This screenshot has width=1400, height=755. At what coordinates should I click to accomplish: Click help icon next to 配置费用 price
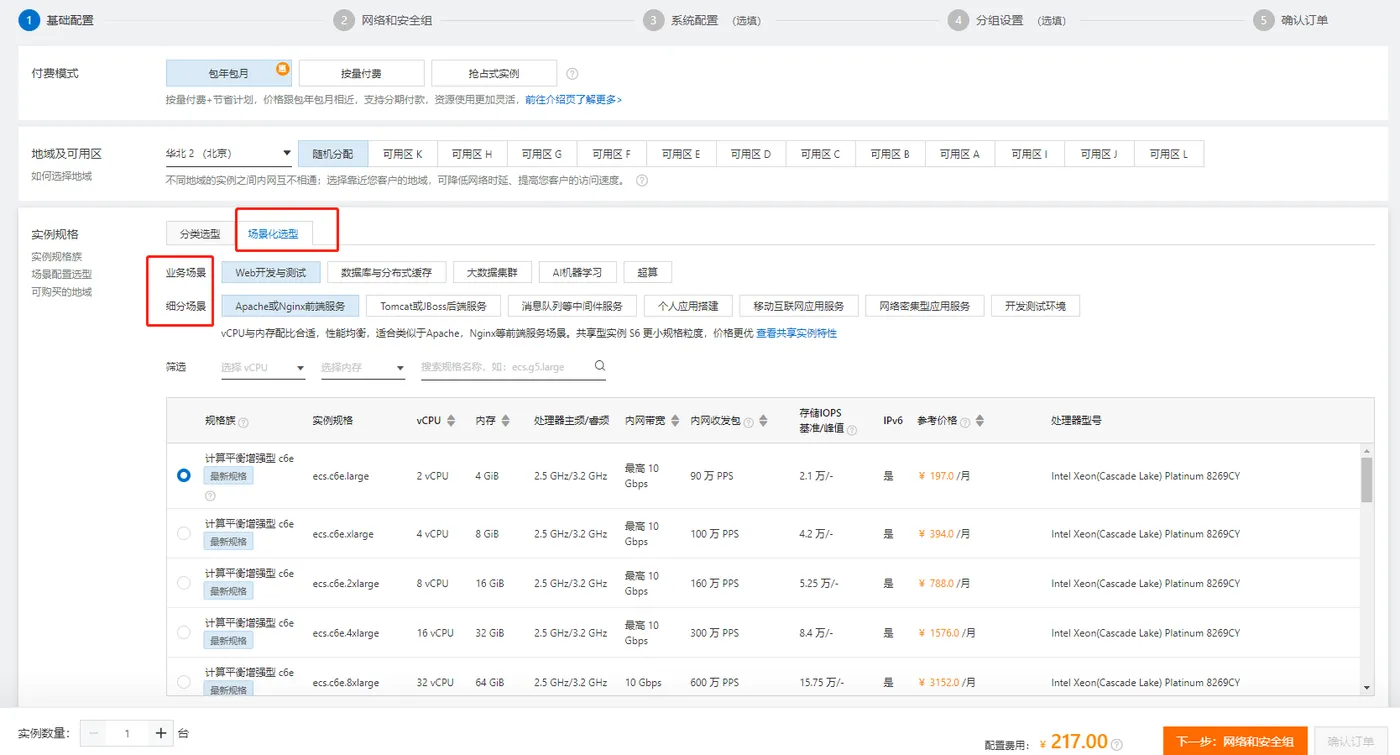[x=1117, y=744]
